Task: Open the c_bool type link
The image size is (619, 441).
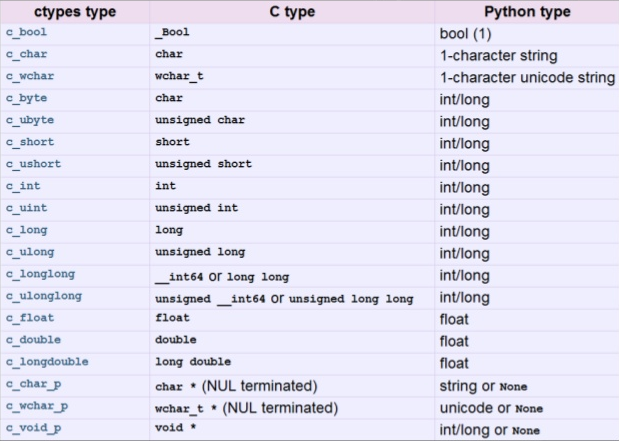Action: point(26,32)
